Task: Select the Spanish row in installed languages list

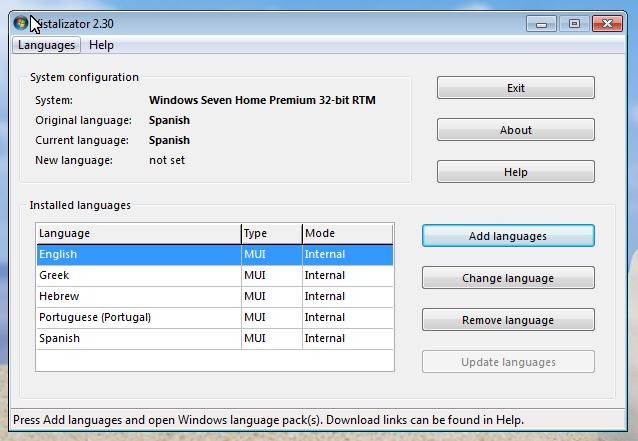Action: [x=215, y=338]
